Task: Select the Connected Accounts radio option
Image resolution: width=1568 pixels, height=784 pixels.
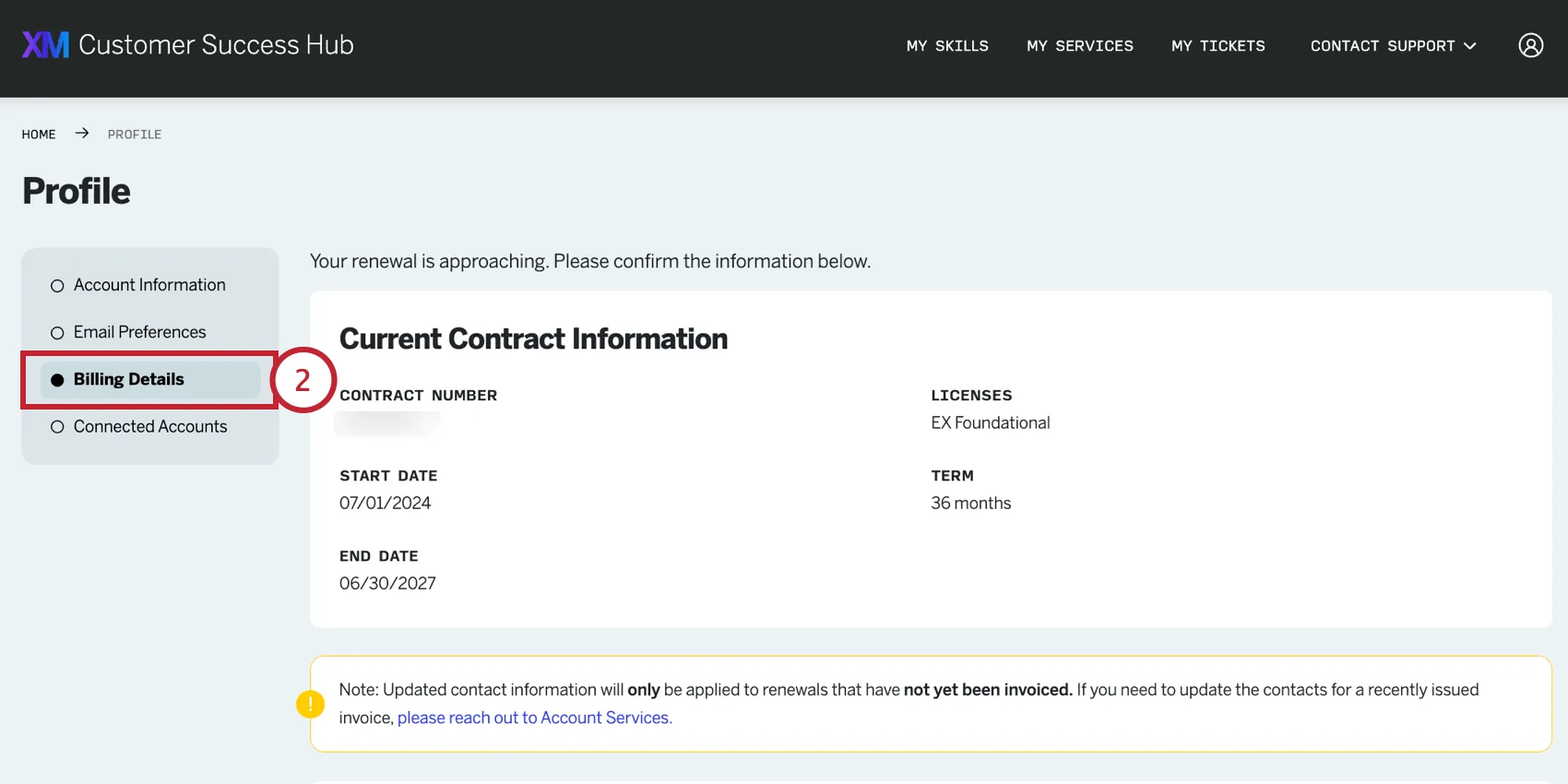Action: tap(57, 427)
